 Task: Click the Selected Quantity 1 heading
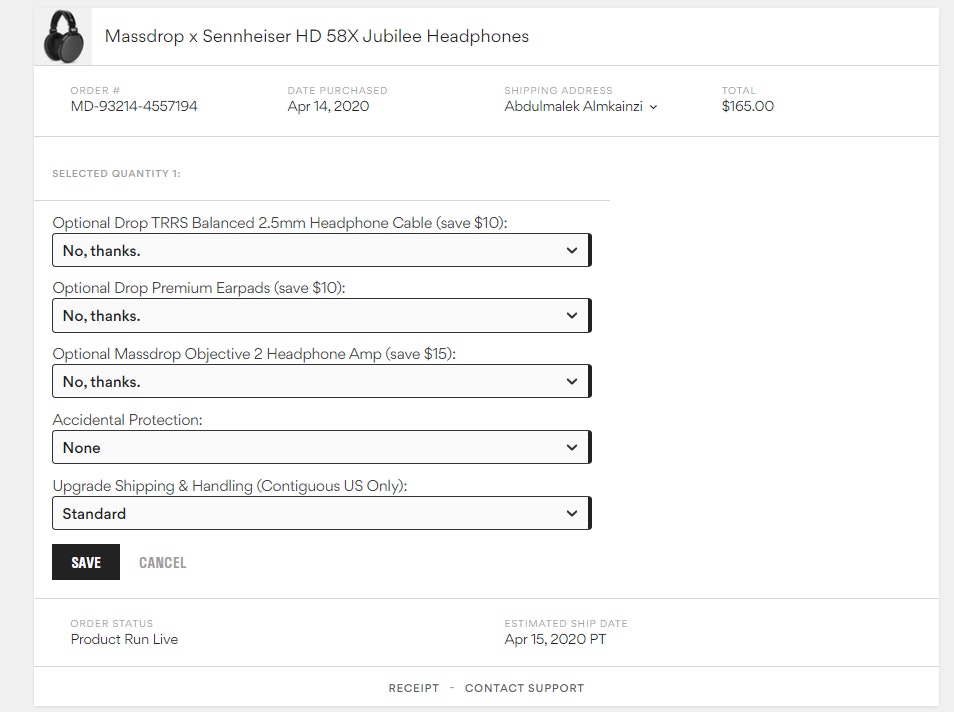(x=116, y=174)
